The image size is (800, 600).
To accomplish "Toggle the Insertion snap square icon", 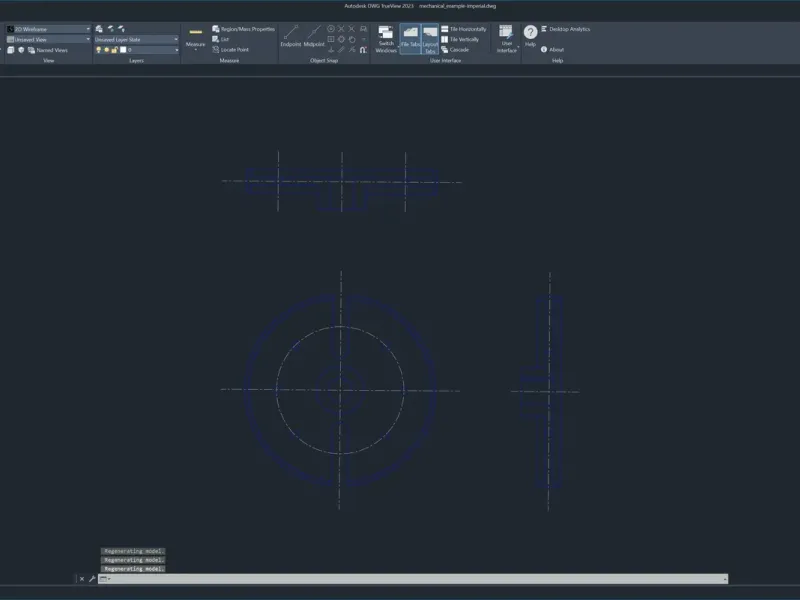I will pyautogui.click(x=331, y=39).
